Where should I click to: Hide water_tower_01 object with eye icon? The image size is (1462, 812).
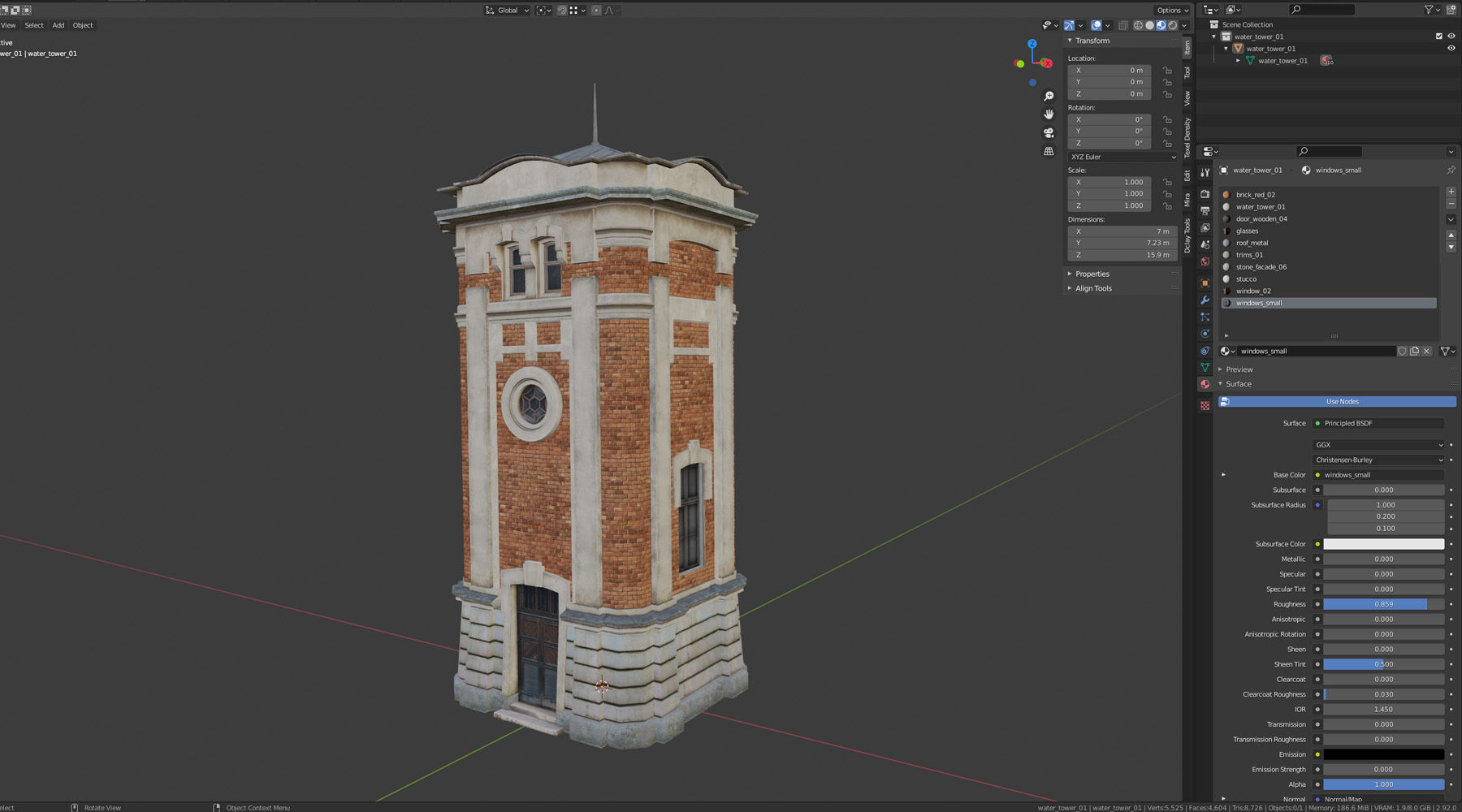coord(1451,49)
